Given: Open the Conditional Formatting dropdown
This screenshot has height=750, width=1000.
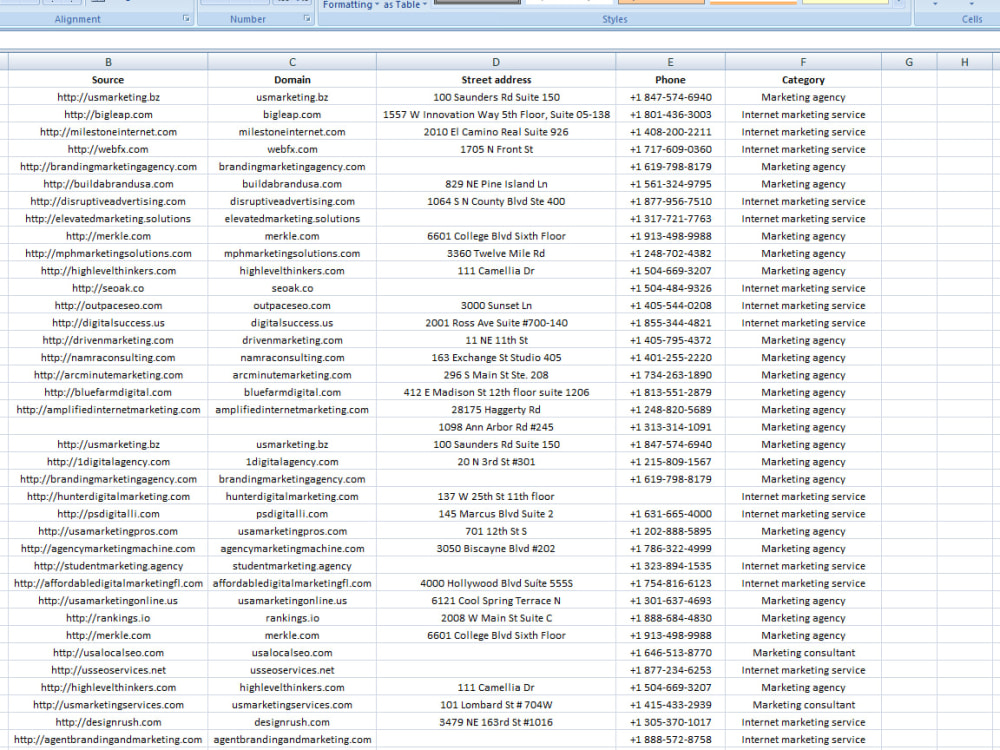Looking at the screenshot, I should pyautogui.click(x=350, y=4).
